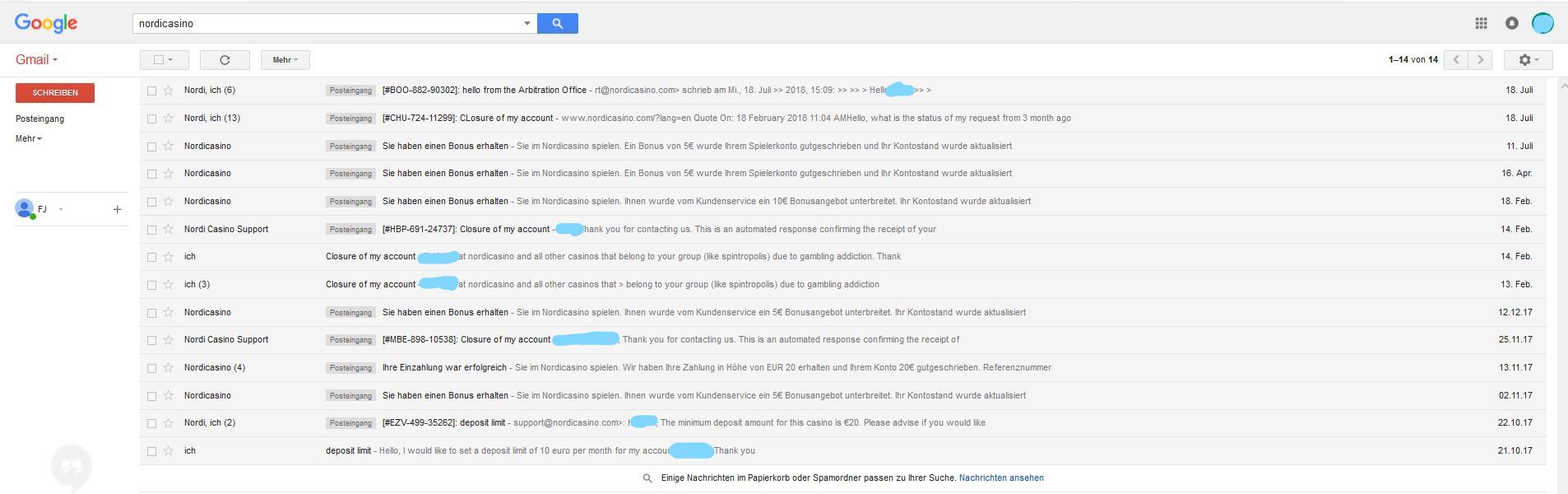Open the Google apps grid
This screenshot has width=1568, height=494.
coord(1481,23)
